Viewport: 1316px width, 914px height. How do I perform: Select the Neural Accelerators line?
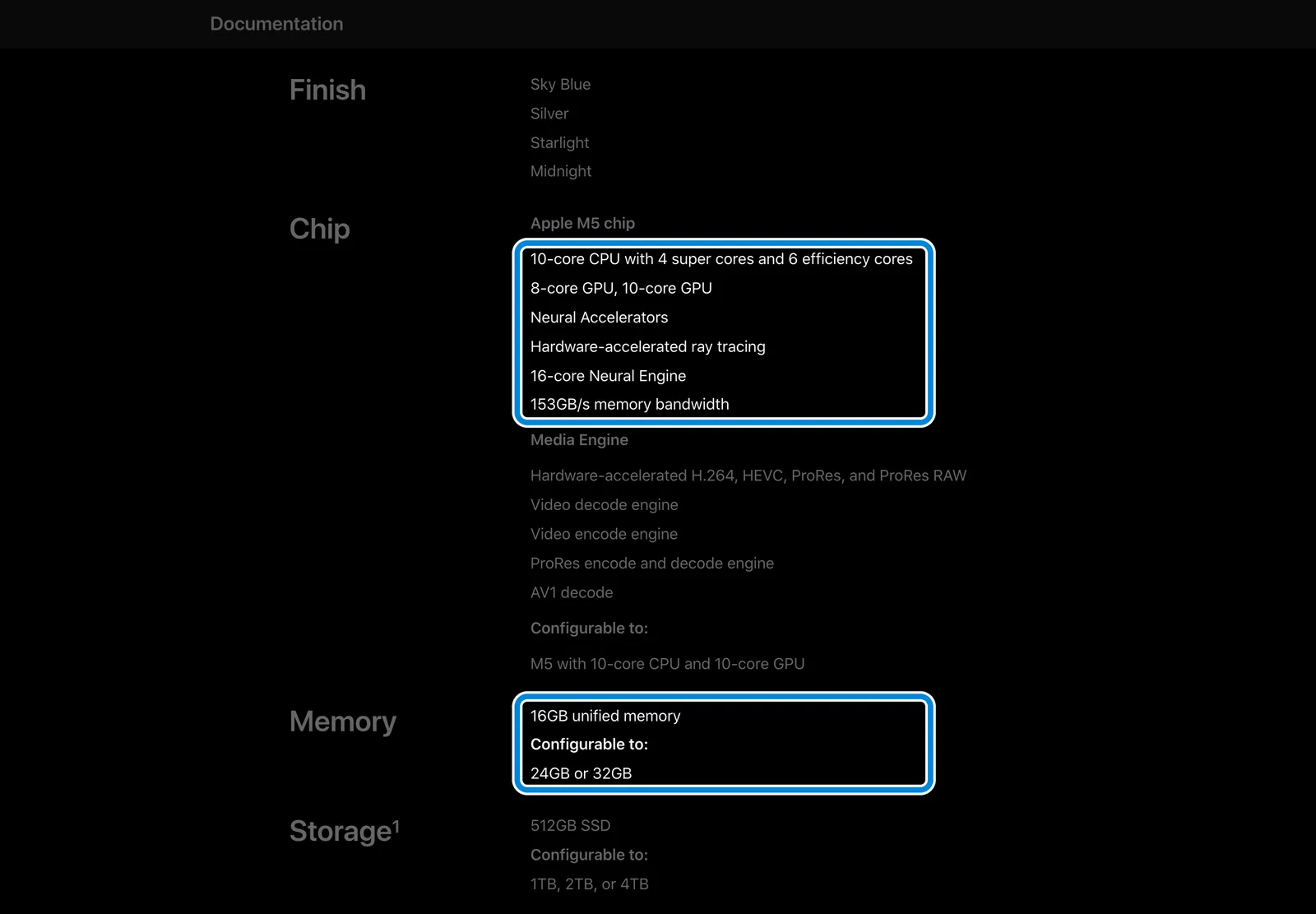(x=599, y=318)
